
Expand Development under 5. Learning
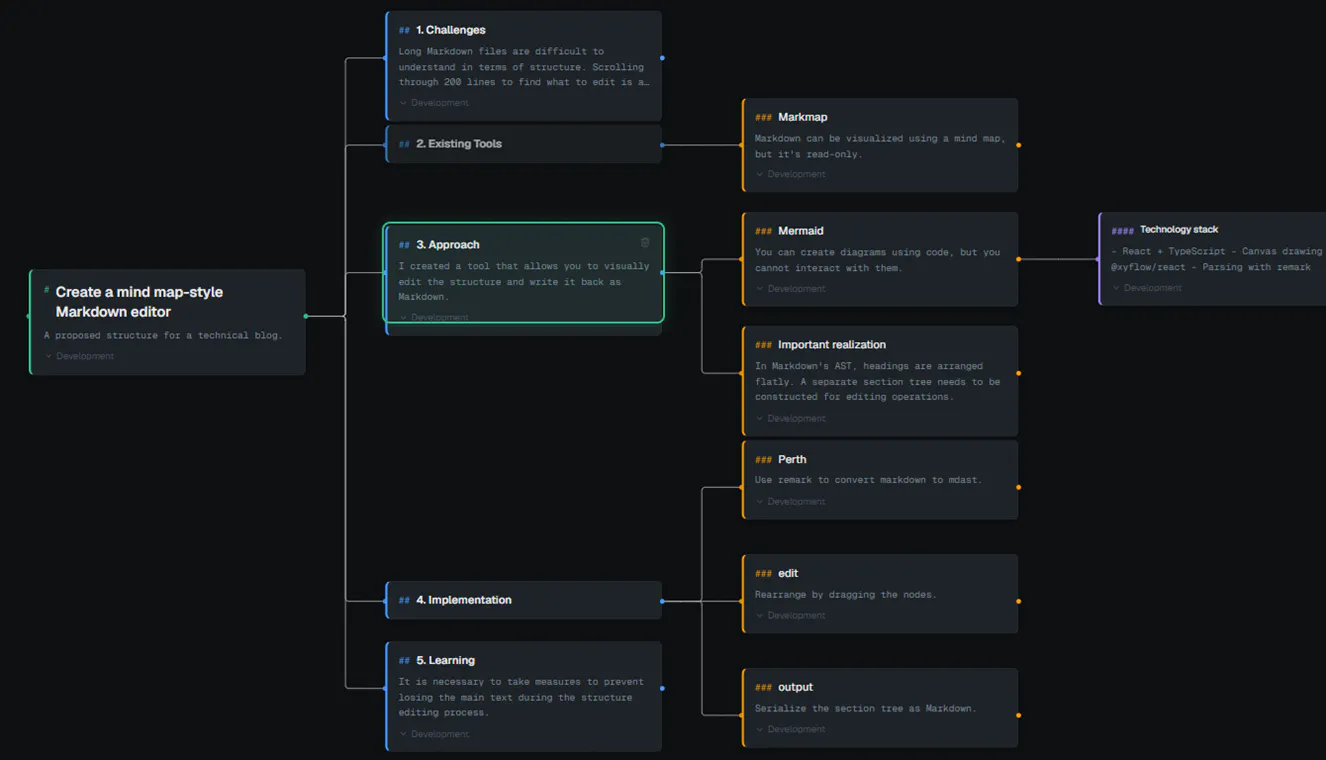pyautogui.click(x=434, y=734)
